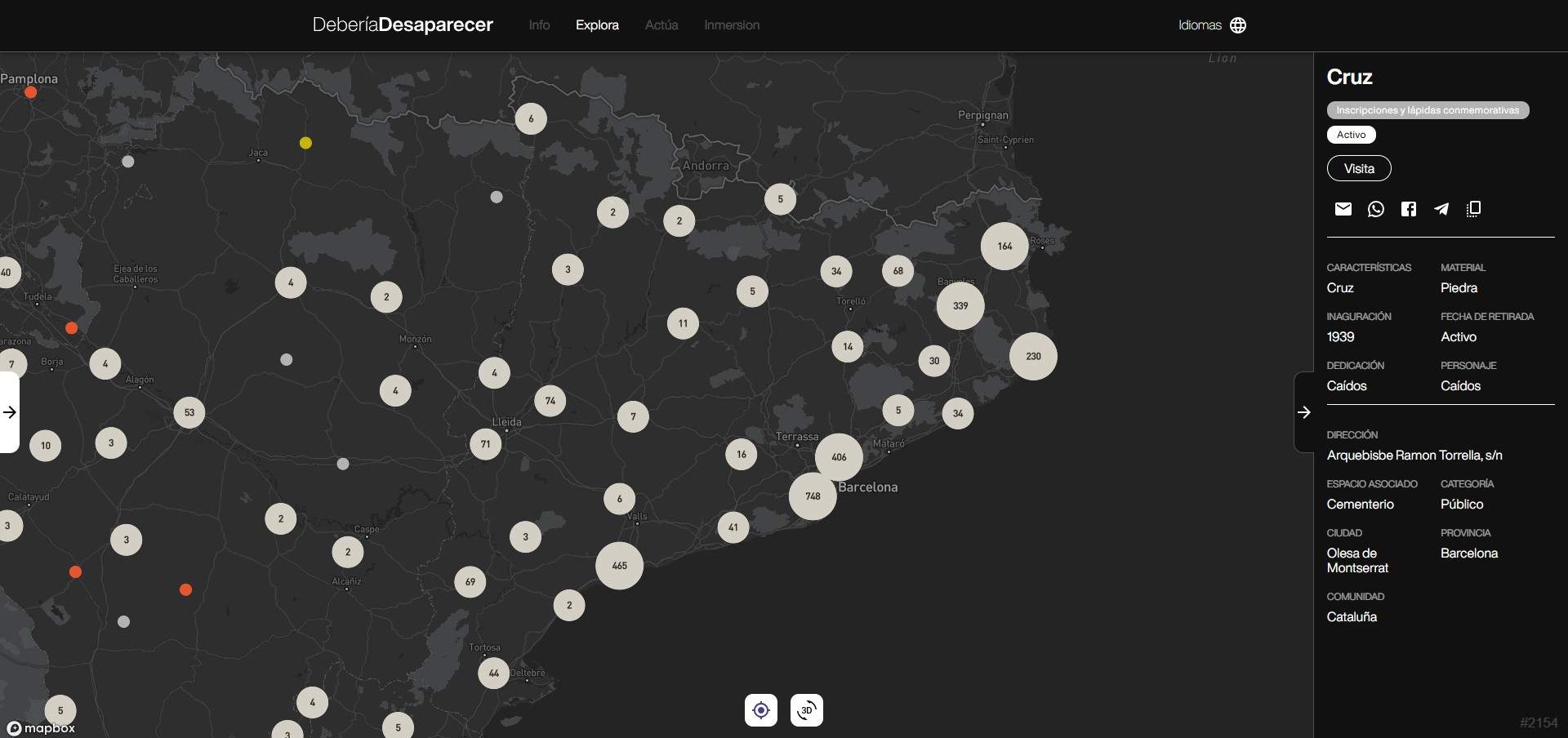Select the 53 map cluster
Viewport: 1568px width, 738px height.
189,412
